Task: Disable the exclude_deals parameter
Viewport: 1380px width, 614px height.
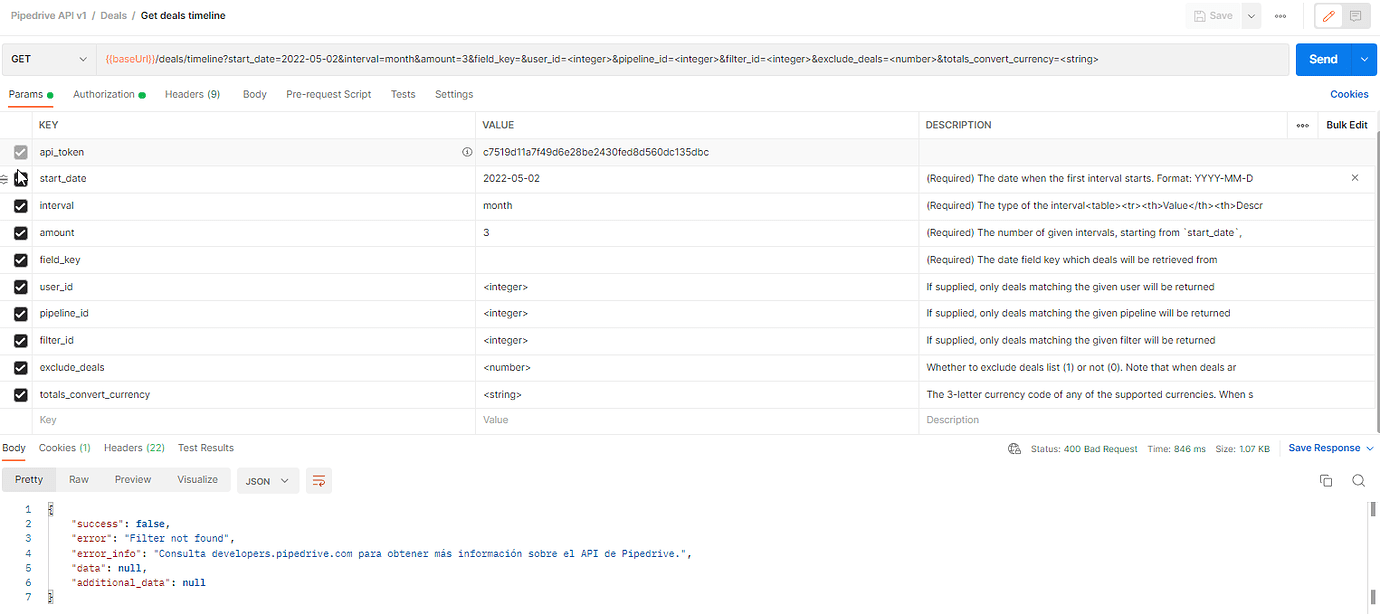Action: [x=19, y=367]
